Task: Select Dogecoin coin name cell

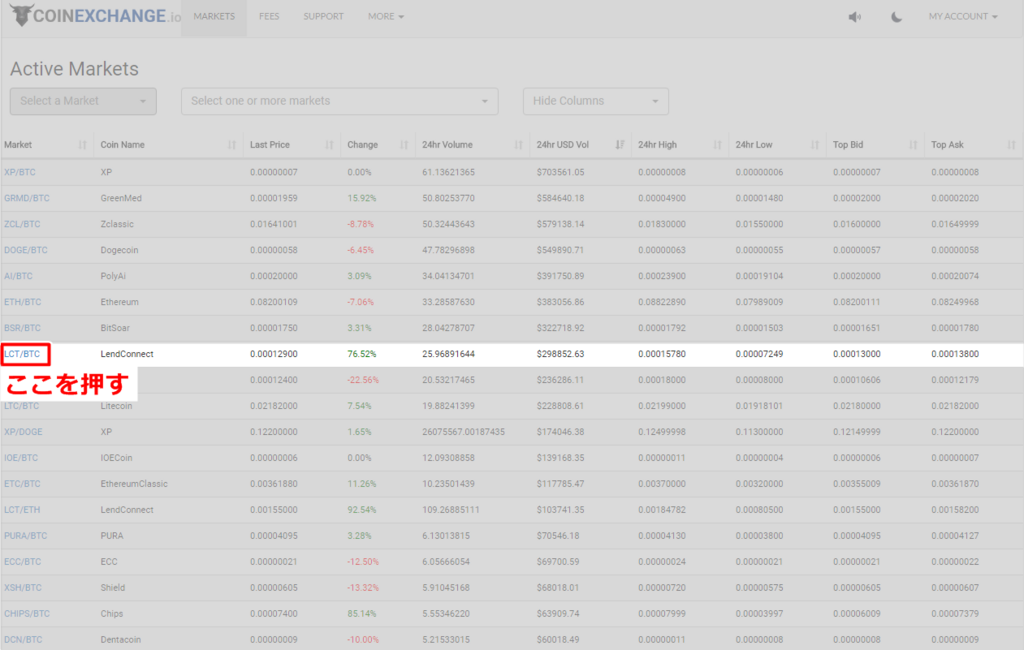Action: point(120,250)
